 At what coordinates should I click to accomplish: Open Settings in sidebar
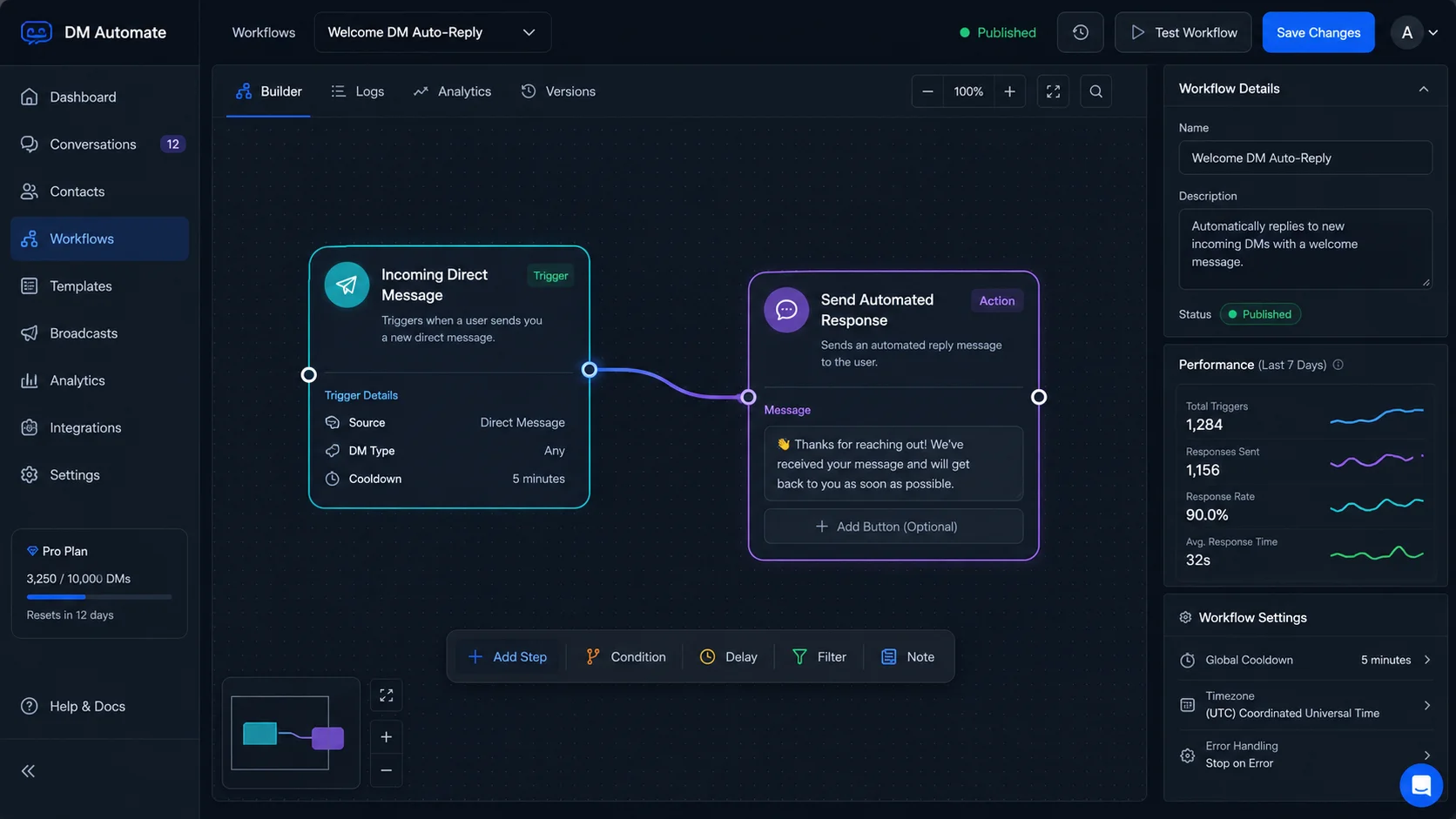(x=99, y=475)
